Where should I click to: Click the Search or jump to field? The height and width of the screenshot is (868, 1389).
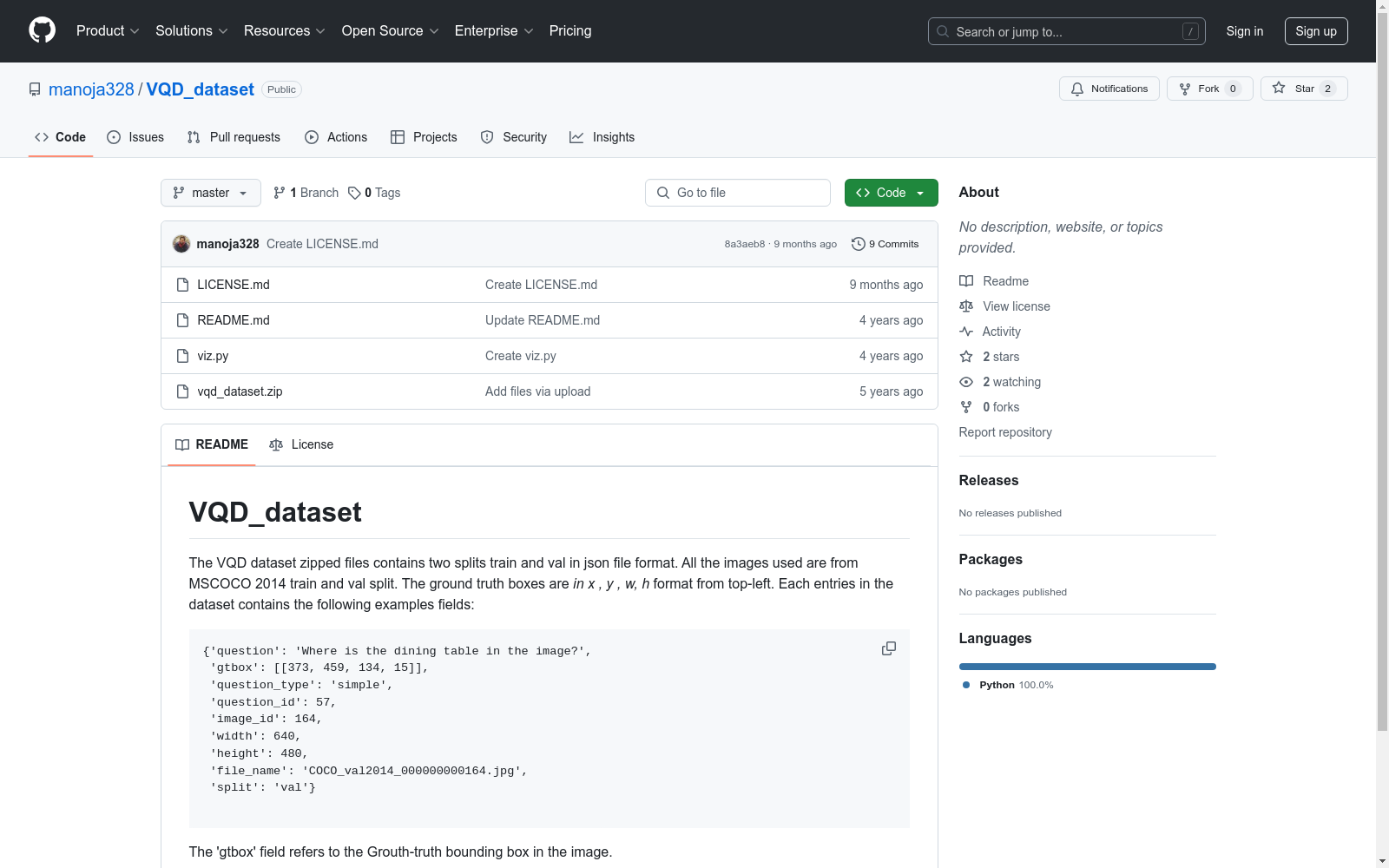[x=1067, y=31]
